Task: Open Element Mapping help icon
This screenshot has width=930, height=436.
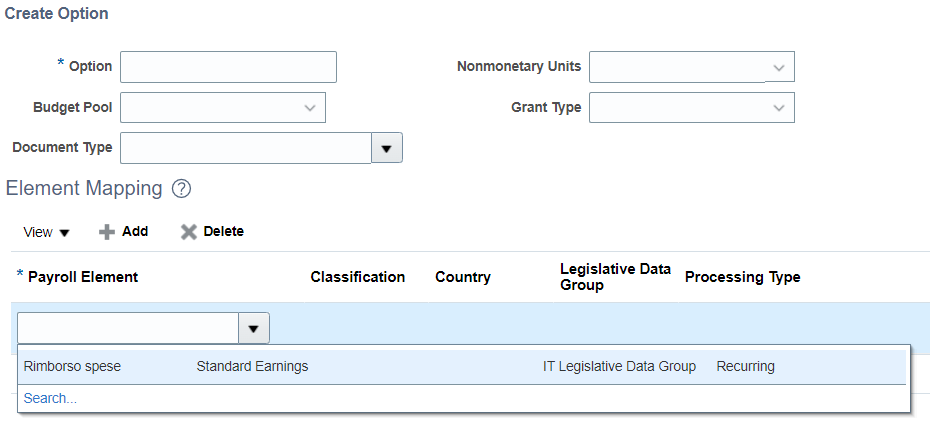Action: tap(181, 189)
